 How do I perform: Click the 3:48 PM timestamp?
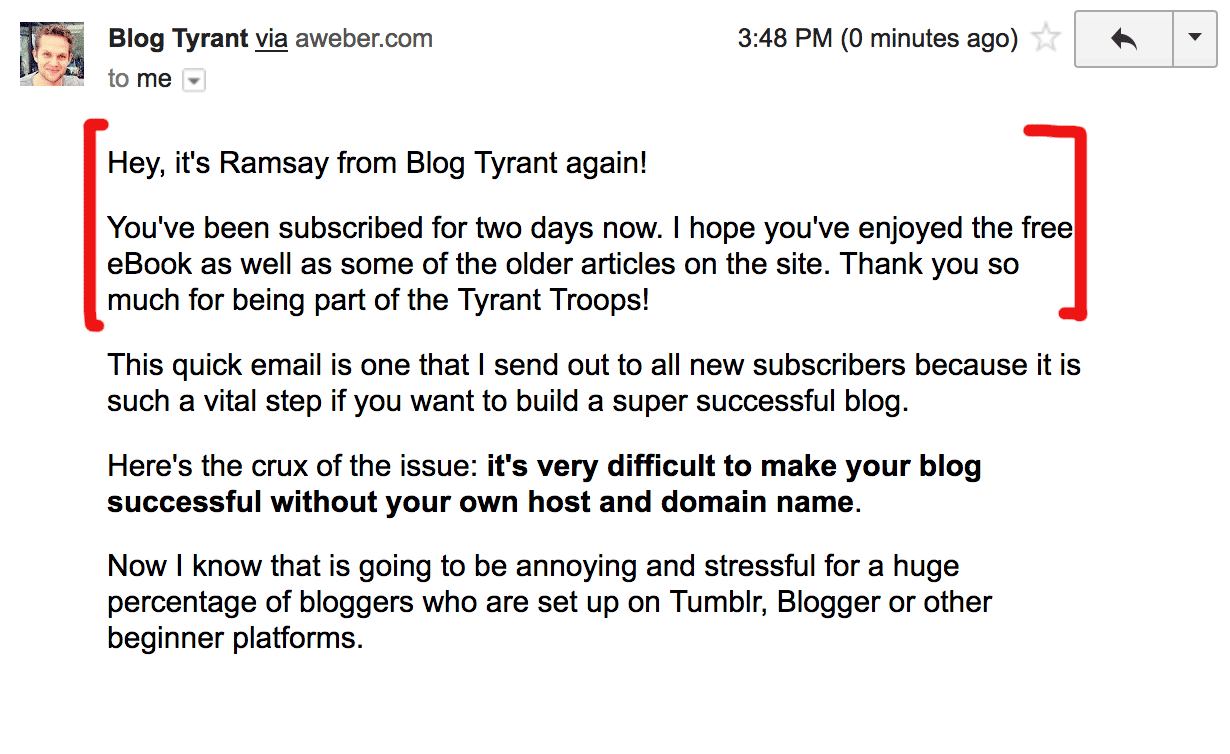pos(784,39)
